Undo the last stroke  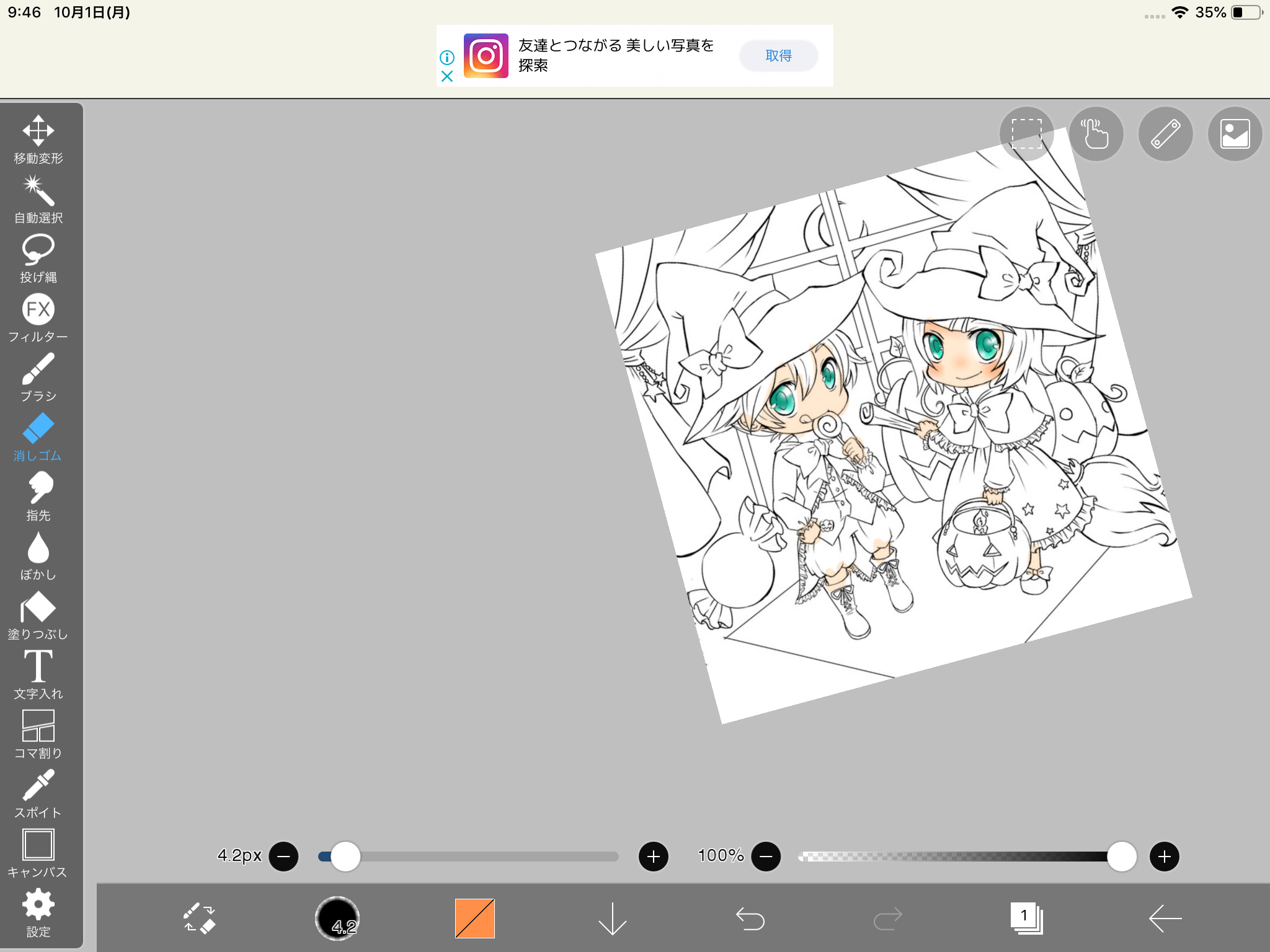[750, 918]
